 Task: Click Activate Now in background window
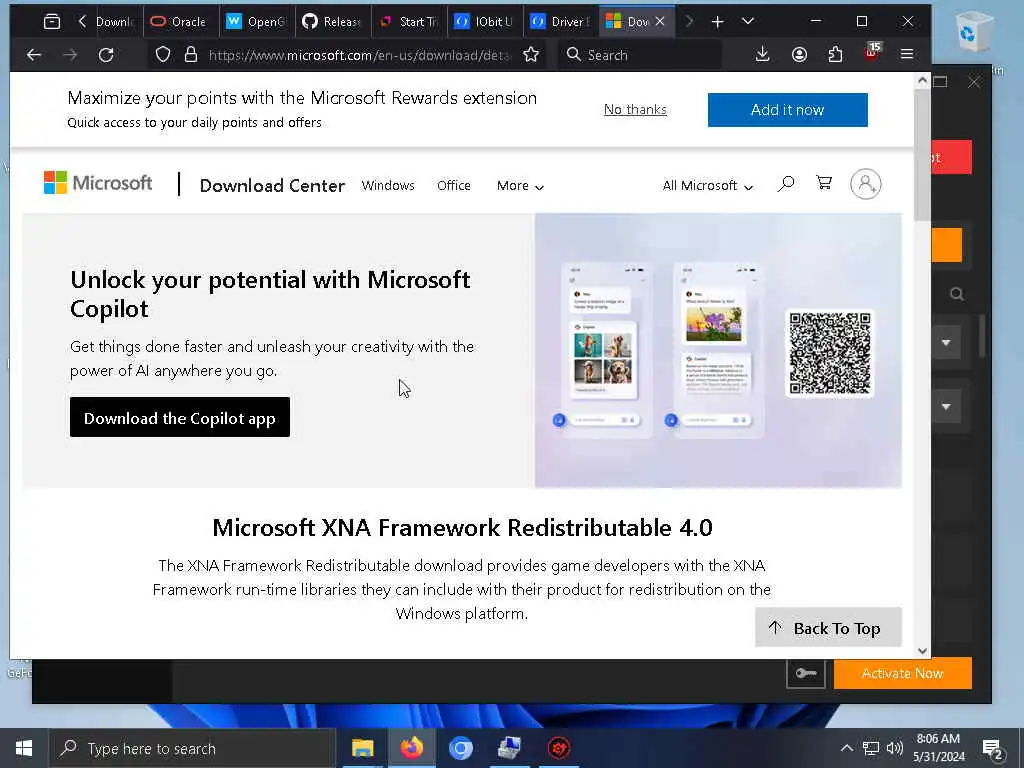pyautogui.click(x=903, y=673)
